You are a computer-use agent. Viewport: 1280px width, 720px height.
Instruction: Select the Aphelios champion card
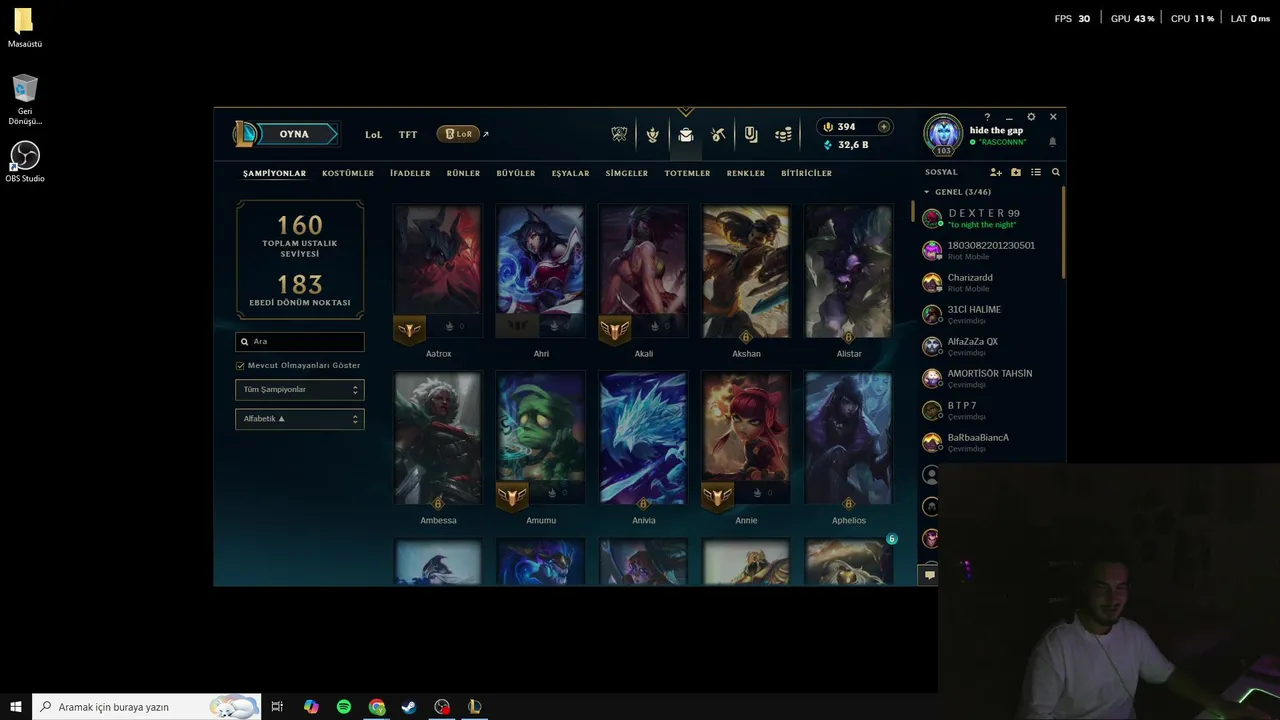[x=849, y=439]
